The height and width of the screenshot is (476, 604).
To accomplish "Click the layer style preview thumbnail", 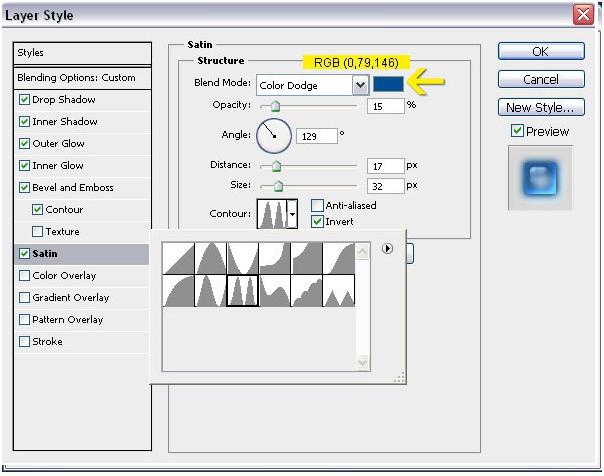I will pos(540,178).
